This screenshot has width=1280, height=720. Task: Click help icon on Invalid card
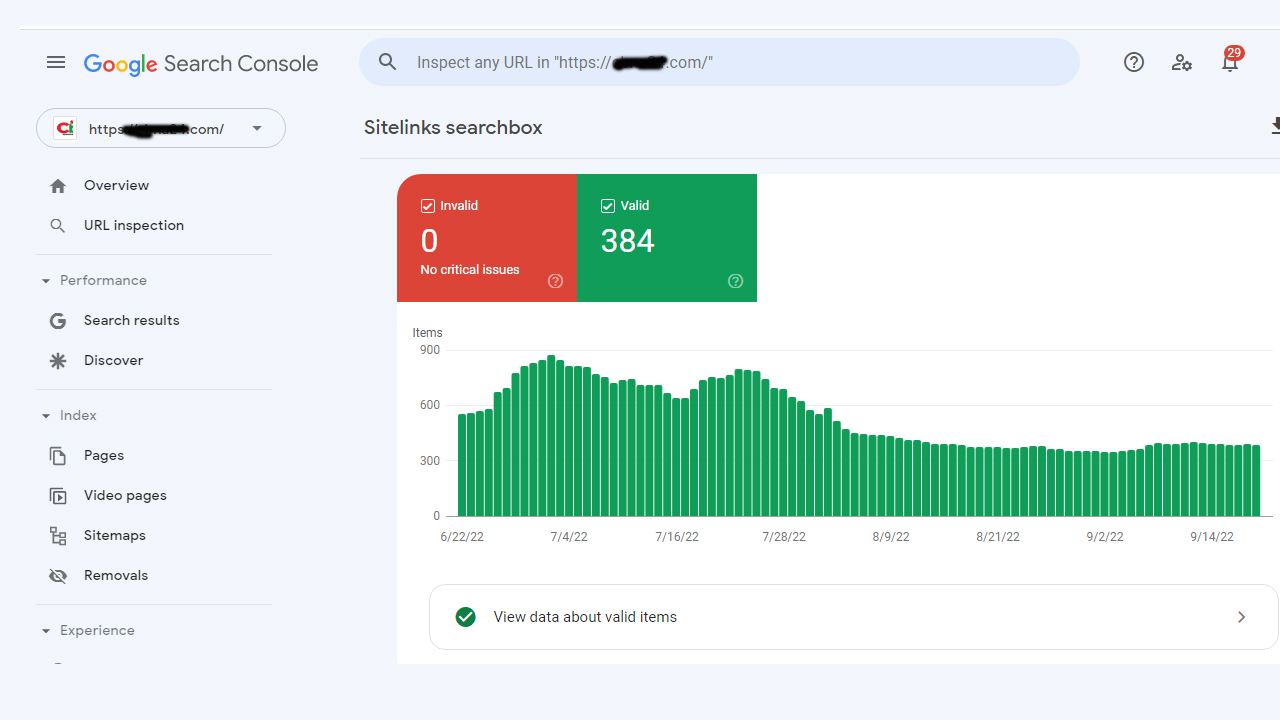[x=556, y=281]
